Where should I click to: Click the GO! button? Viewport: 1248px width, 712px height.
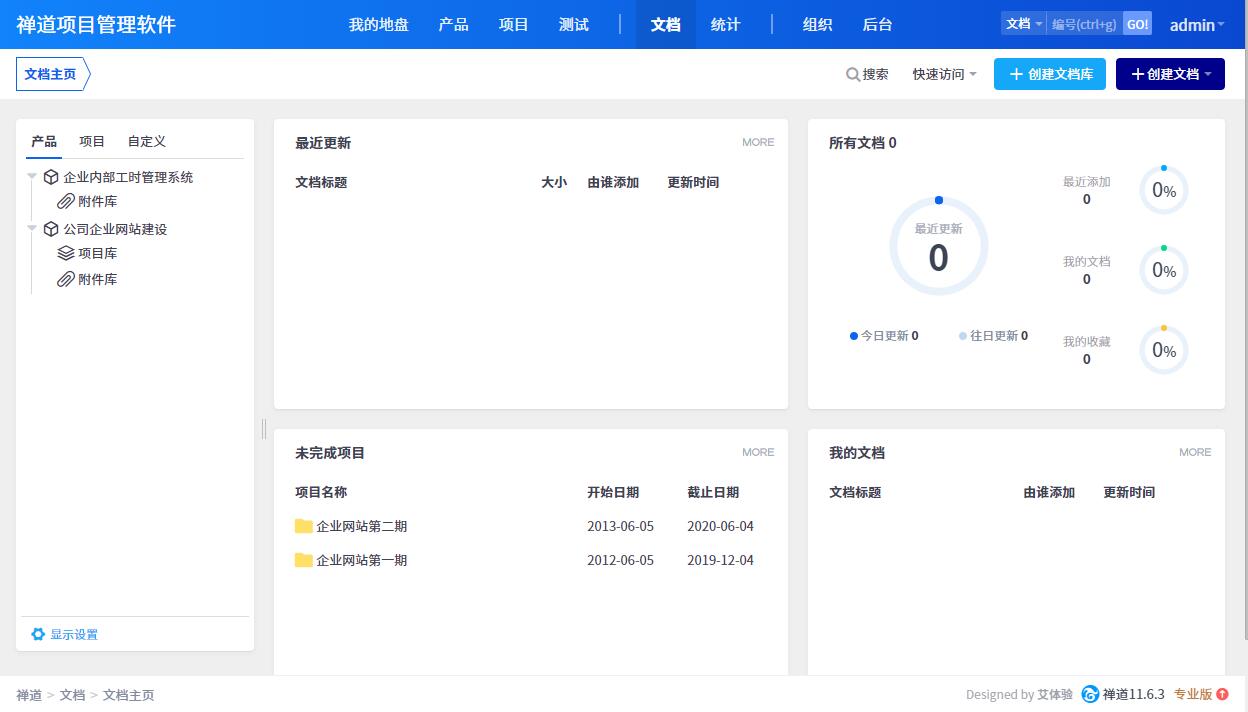[1137, 24]
